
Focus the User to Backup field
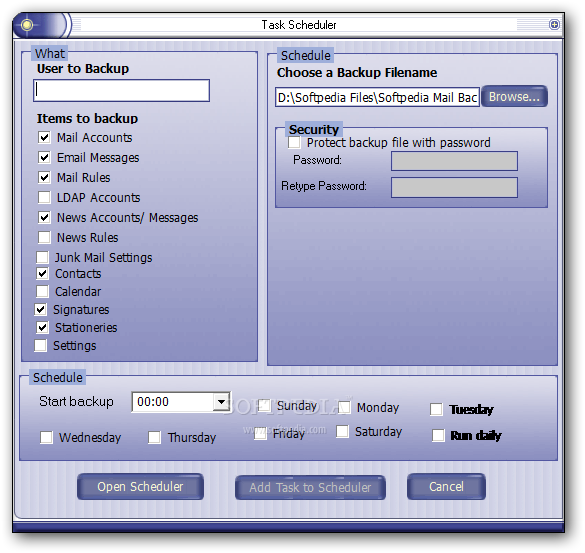[122, 90]
